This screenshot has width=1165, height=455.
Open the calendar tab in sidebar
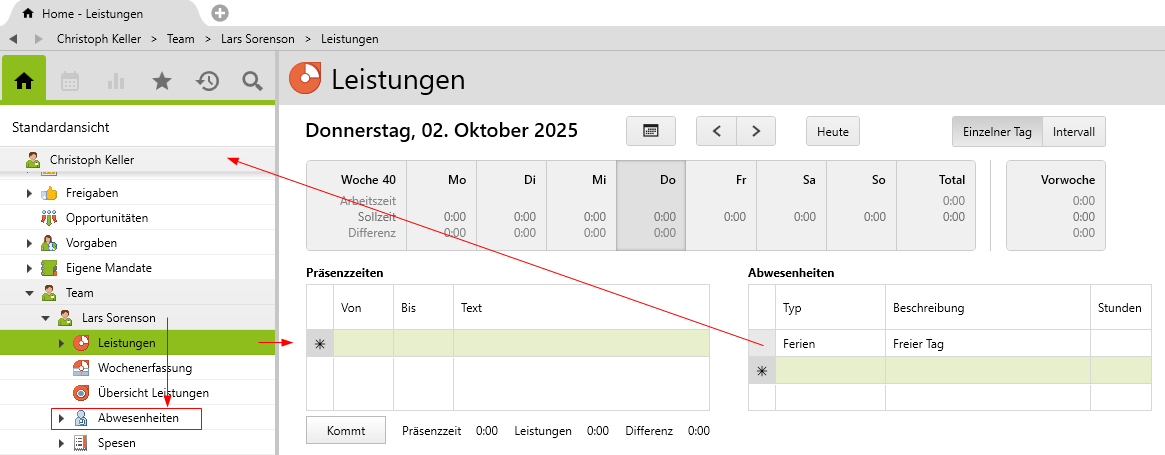(x=70, y=81)
